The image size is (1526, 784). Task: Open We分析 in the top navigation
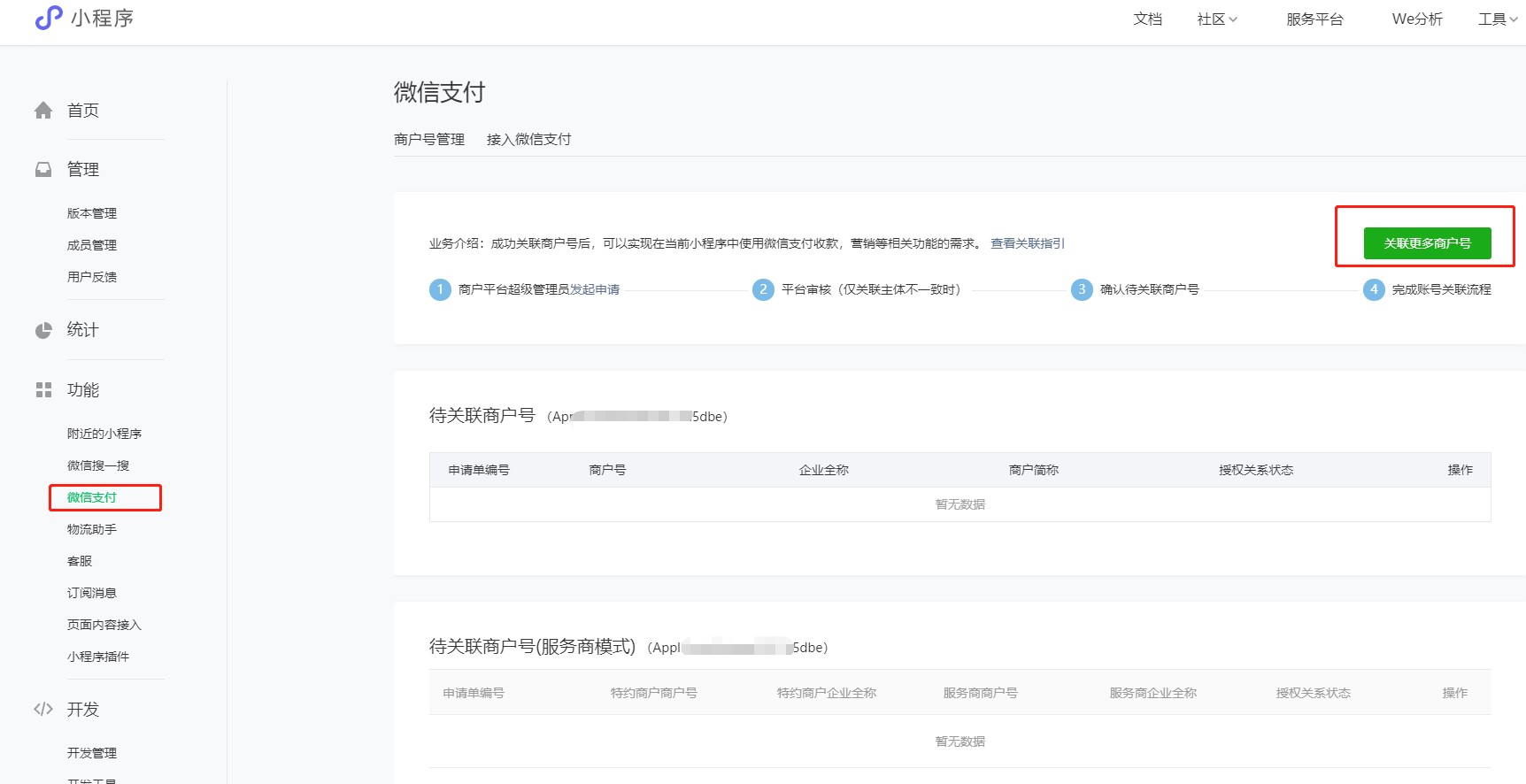click(x=1417, y=19)
